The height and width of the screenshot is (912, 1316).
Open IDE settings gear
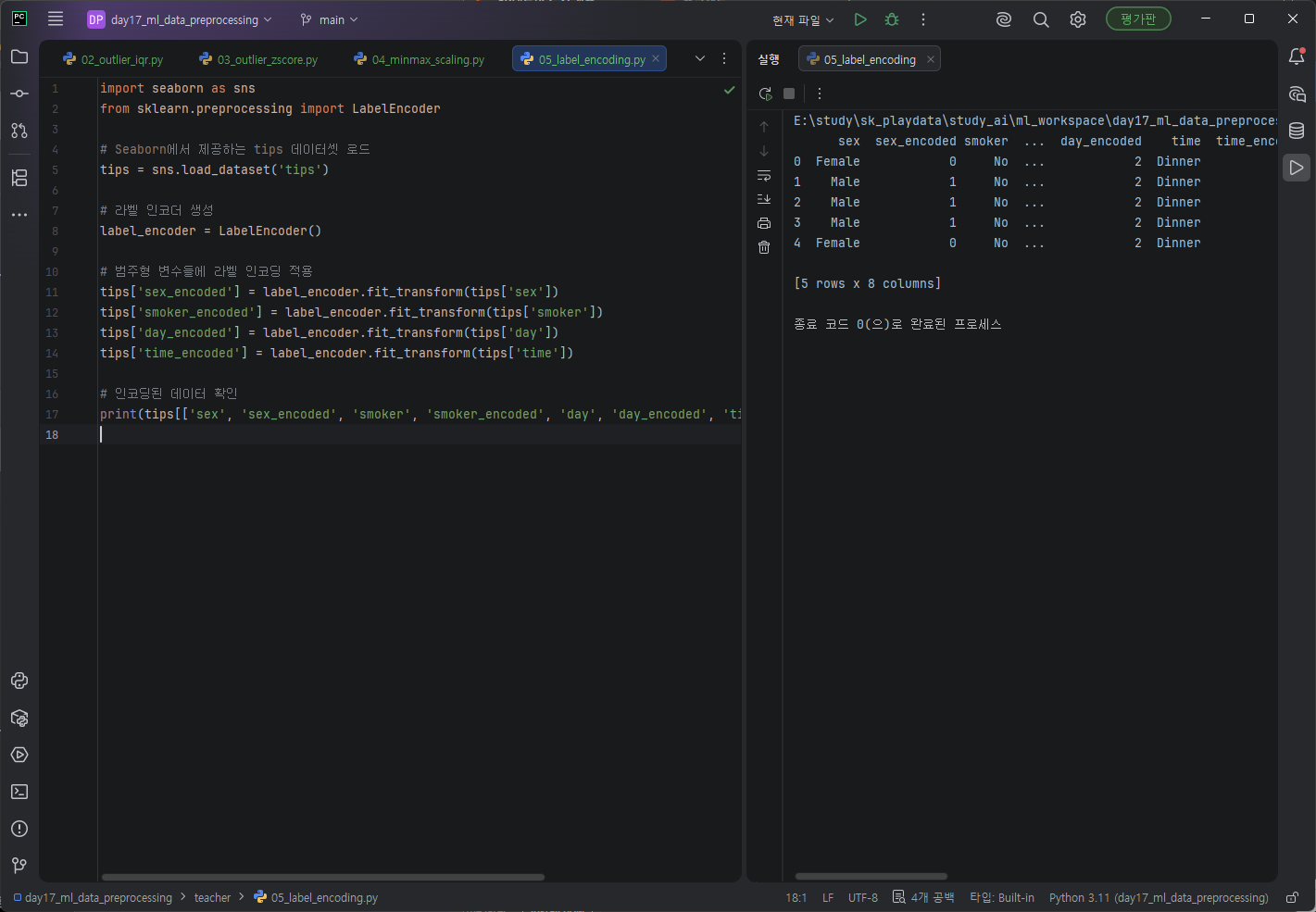(x=1078, y=19)
